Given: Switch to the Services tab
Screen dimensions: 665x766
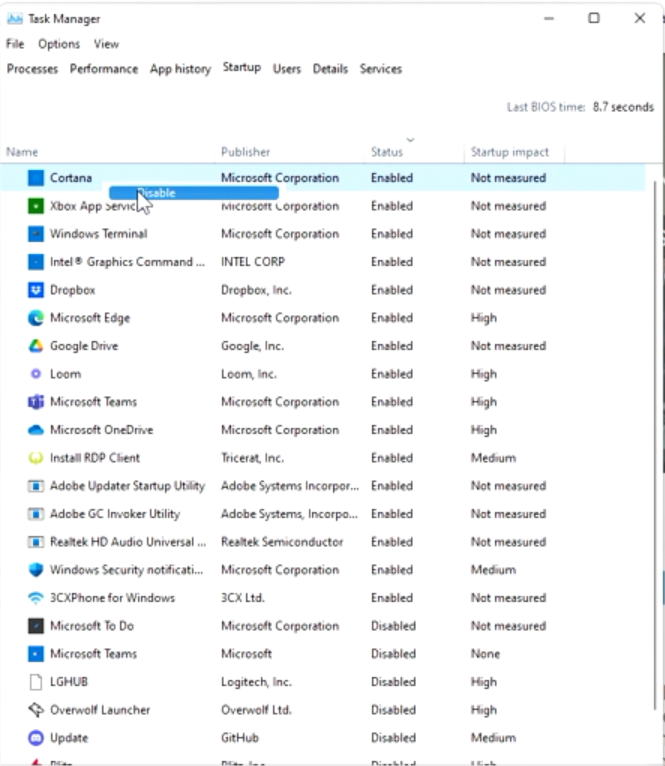Looking at the screenshot, I should tap(380, 69).
